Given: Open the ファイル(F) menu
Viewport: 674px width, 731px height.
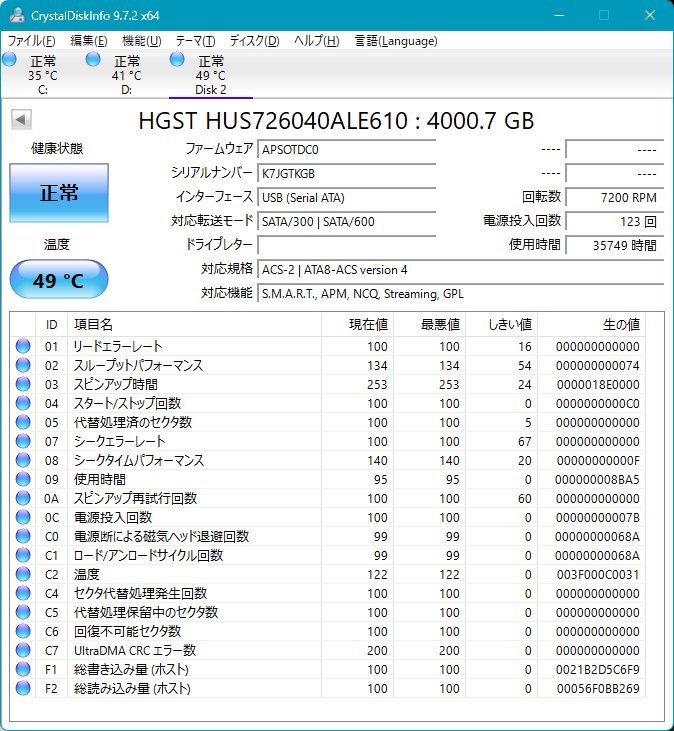Looking at the screenshot, I should point(31,41).
